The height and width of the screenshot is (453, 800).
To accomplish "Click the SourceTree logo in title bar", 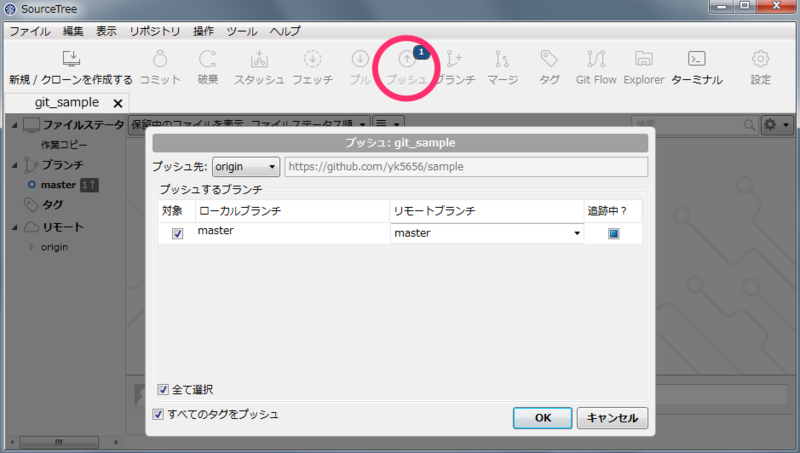I will 10,9.
